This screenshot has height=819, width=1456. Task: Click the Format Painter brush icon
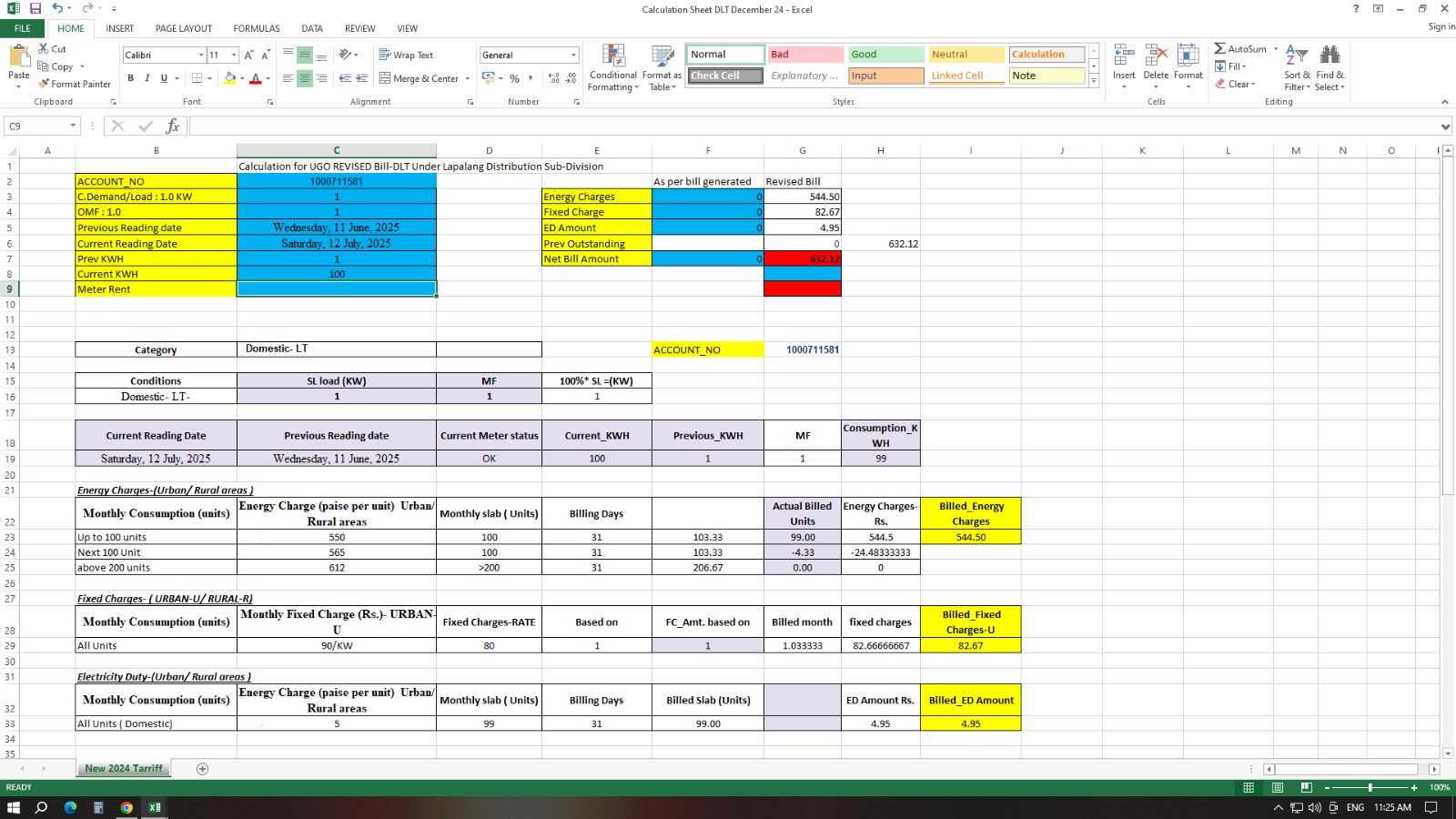[44, 84]
